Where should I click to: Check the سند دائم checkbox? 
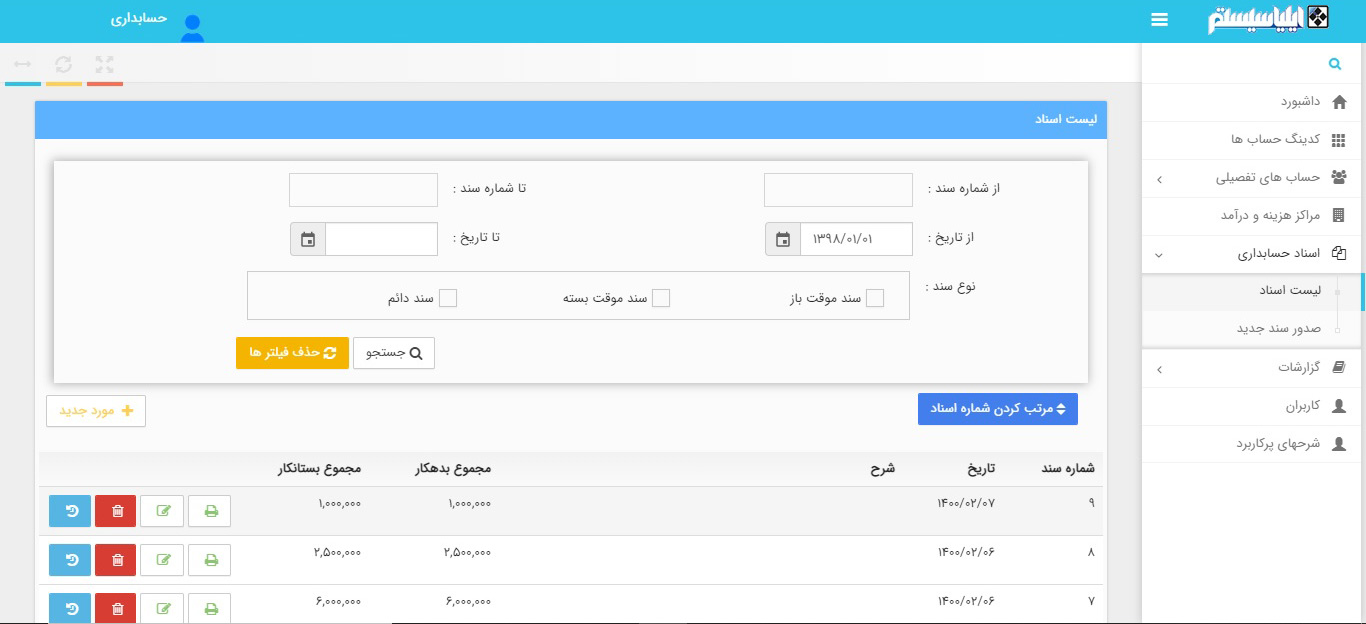[449, 297]
